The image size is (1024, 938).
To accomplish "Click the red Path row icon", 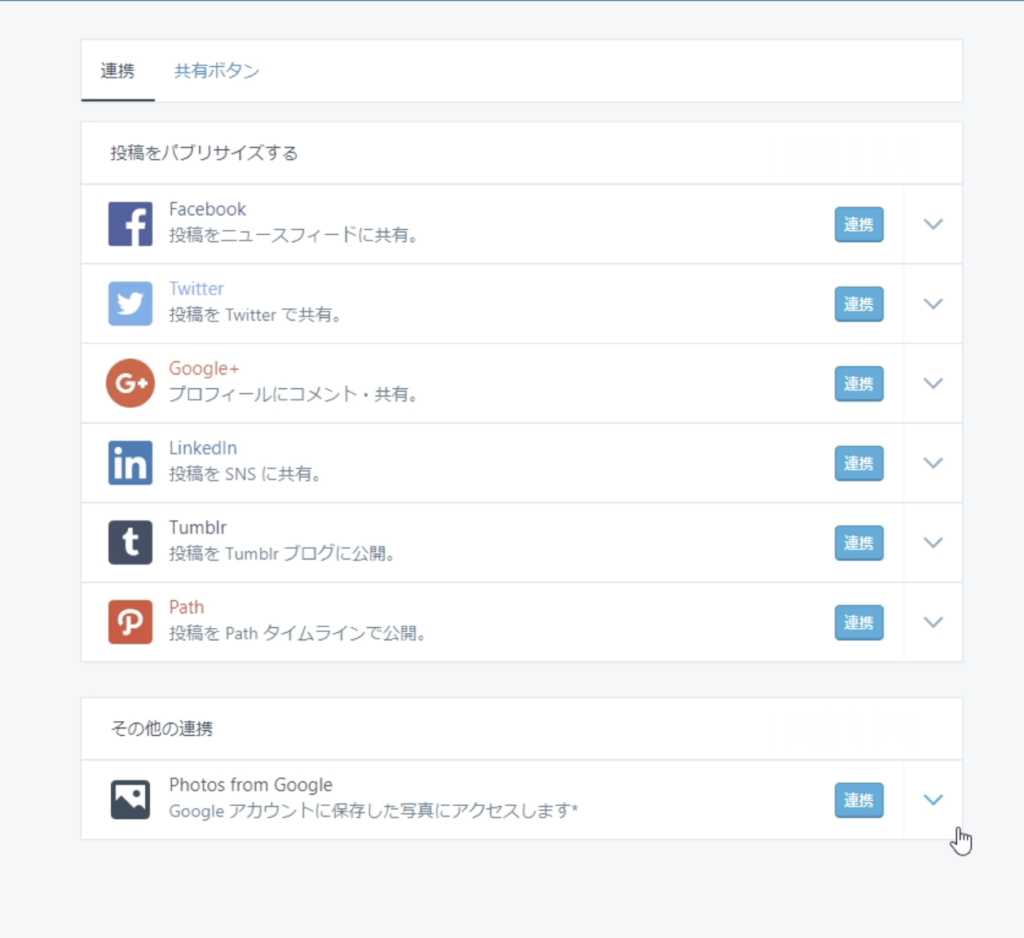I will coord(130,622).
